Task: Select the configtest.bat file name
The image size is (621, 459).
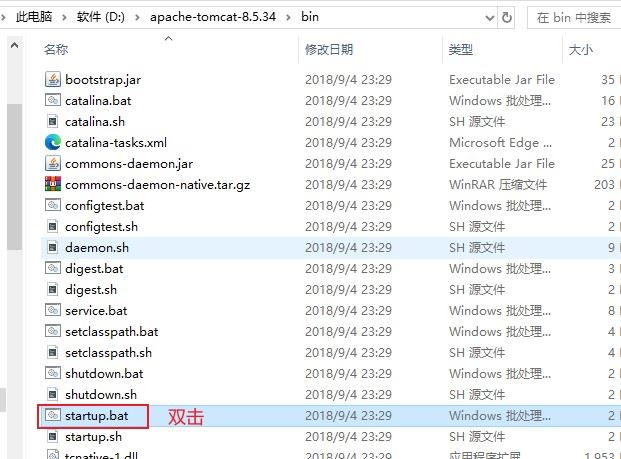Action: [105, 206]
